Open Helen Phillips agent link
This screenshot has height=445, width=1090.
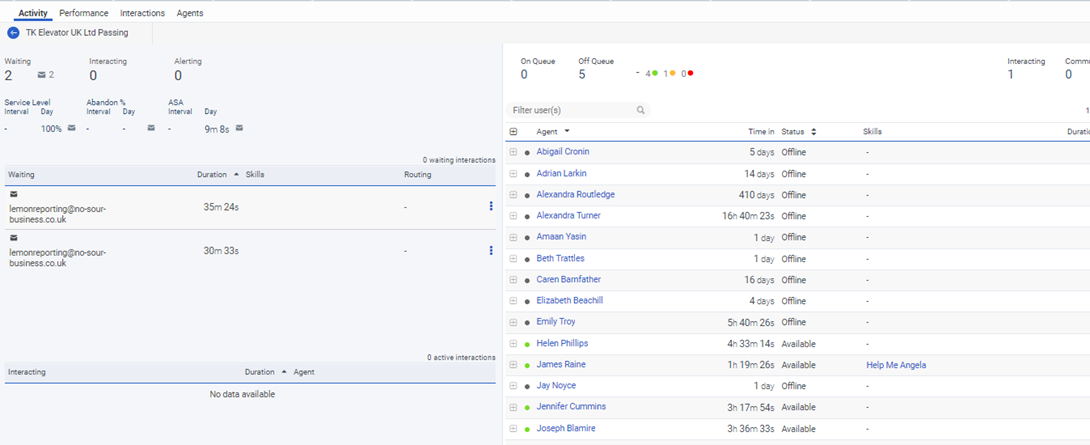pos(562,344)
